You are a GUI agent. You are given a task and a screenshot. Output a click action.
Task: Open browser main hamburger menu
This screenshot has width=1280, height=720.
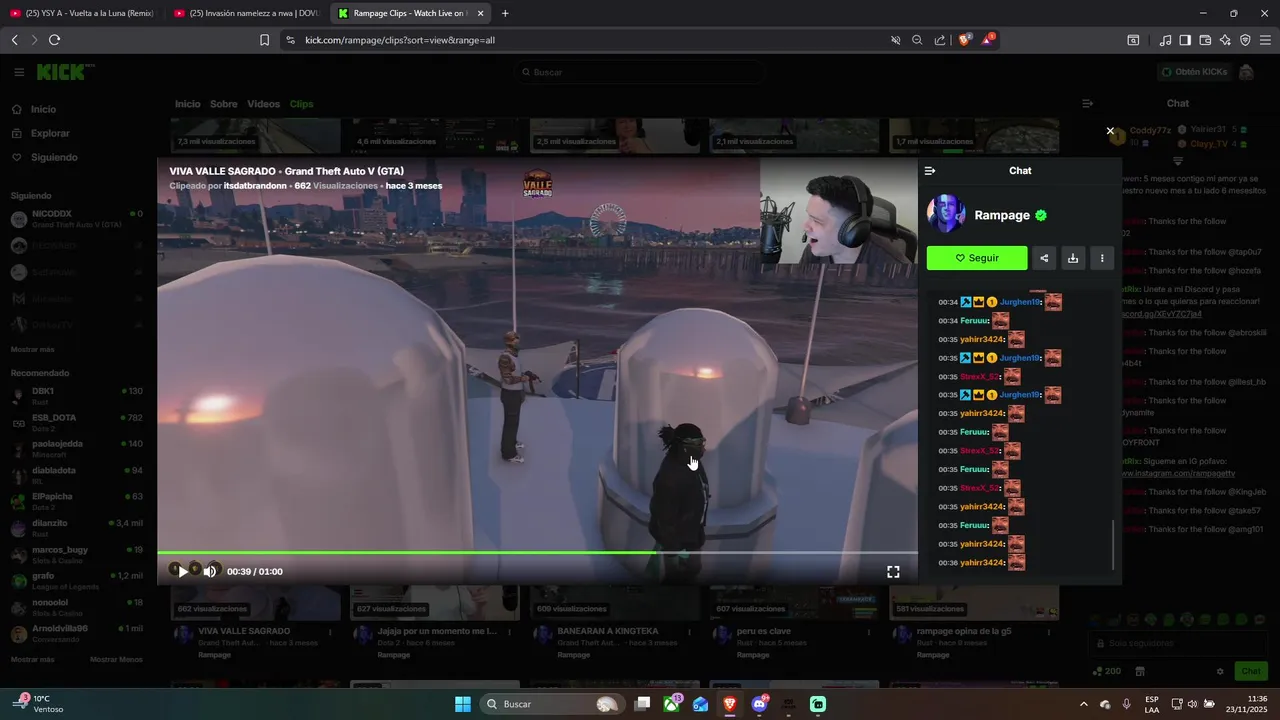coord(1266,40)
